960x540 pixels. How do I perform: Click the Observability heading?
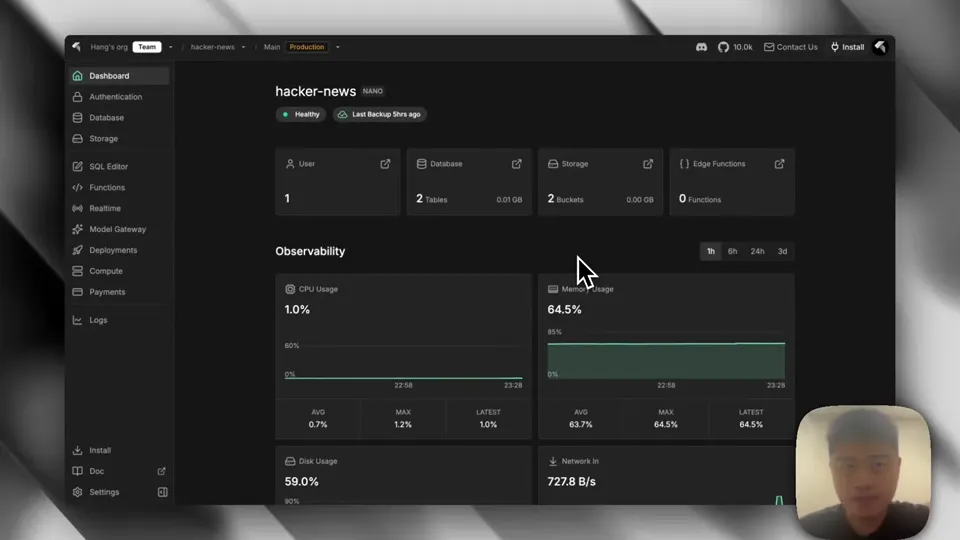click(310, 251)
